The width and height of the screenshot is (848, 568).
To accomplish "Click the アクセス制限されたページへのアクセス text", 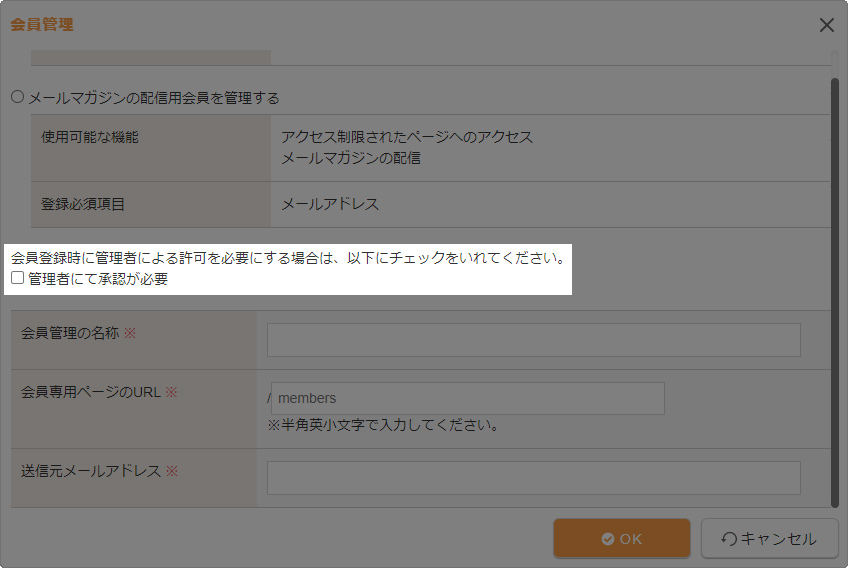I will tap(407, 137).
